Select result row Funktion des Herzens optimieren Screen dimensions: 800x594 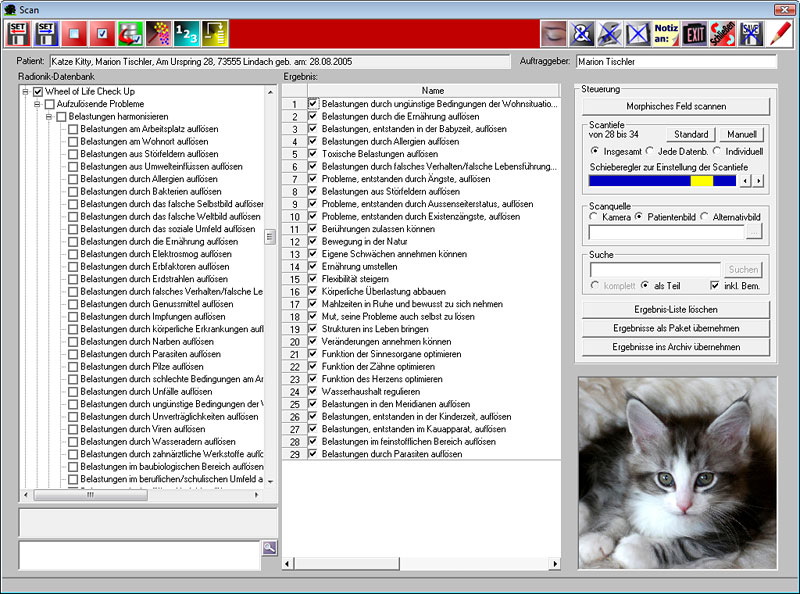click(382, 379)
